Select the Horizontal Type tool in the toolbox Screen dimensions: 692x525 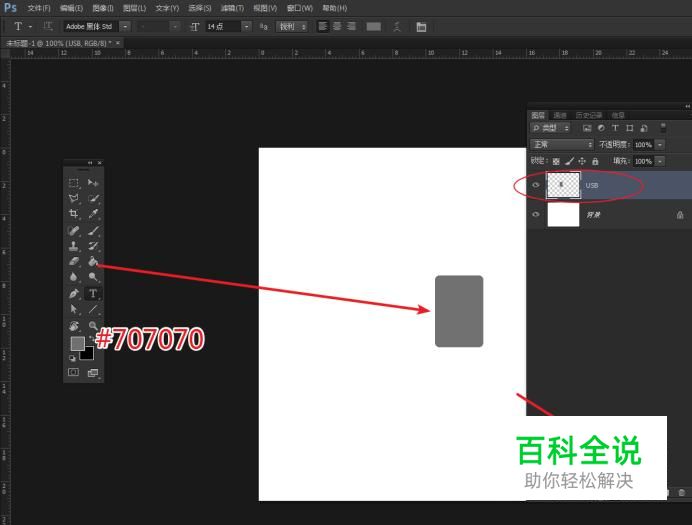tap(93, 293)
